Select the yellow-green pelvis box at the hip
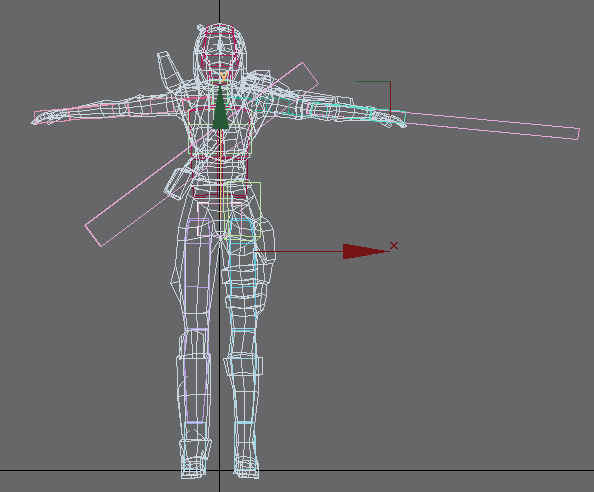Image resolution: width=594 pixels, height=492 pixels. click(242, 211)
